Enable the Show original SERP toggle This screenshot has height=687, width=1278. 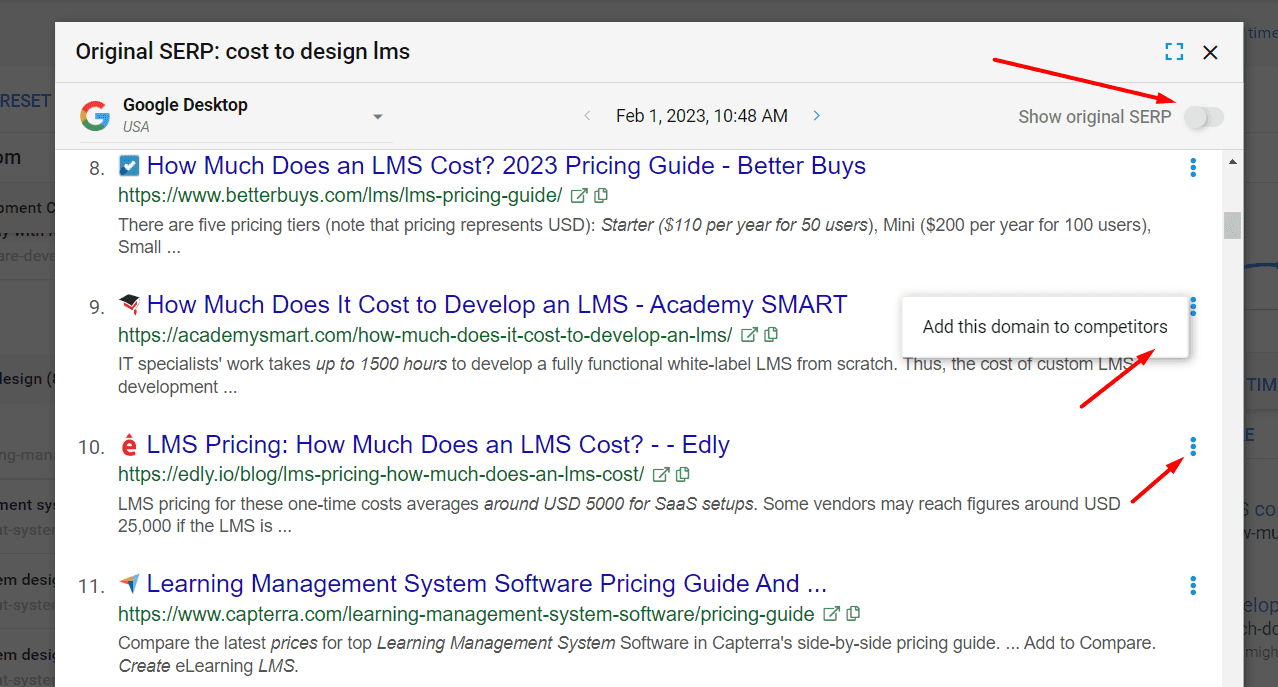(1203, 117)
